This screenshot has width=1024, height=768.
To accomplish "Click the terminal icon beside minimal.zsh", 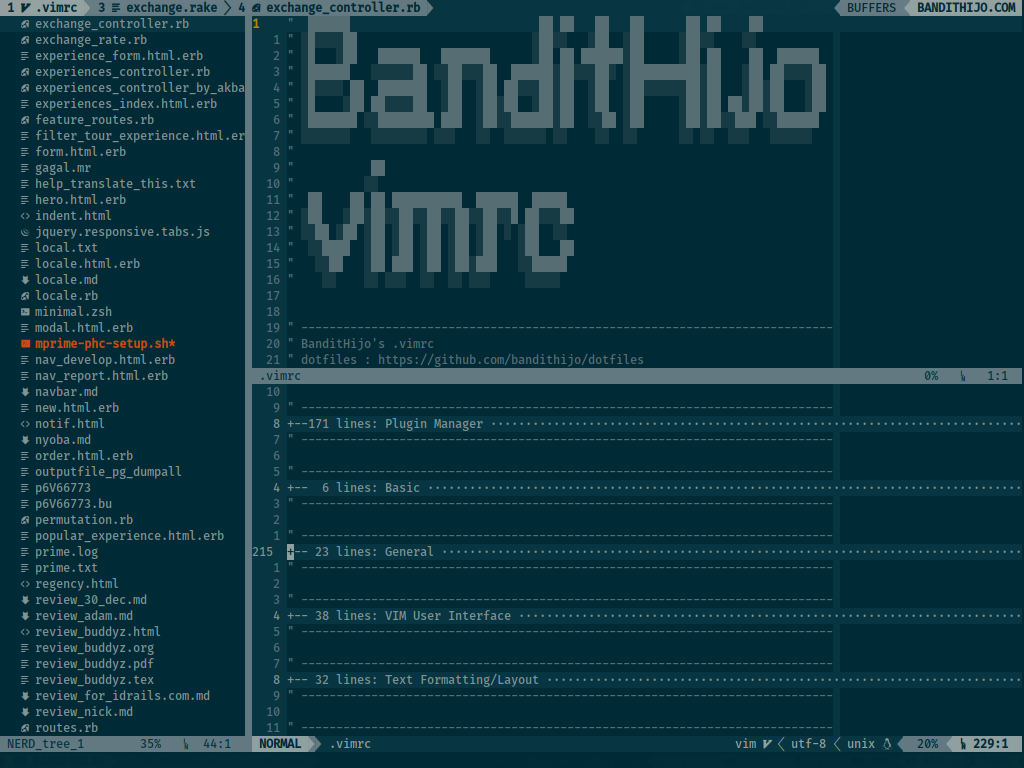I will (x=25, y=312).
